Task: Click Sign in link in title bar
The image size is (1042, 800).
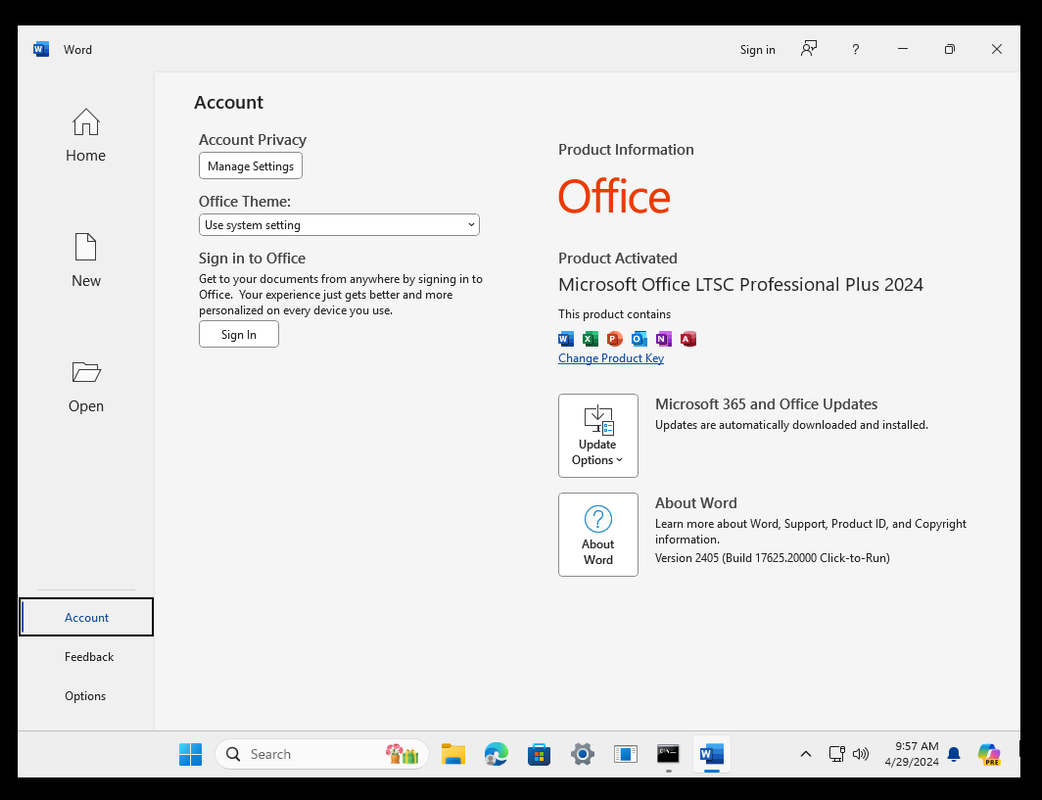Action: [758, 50]
